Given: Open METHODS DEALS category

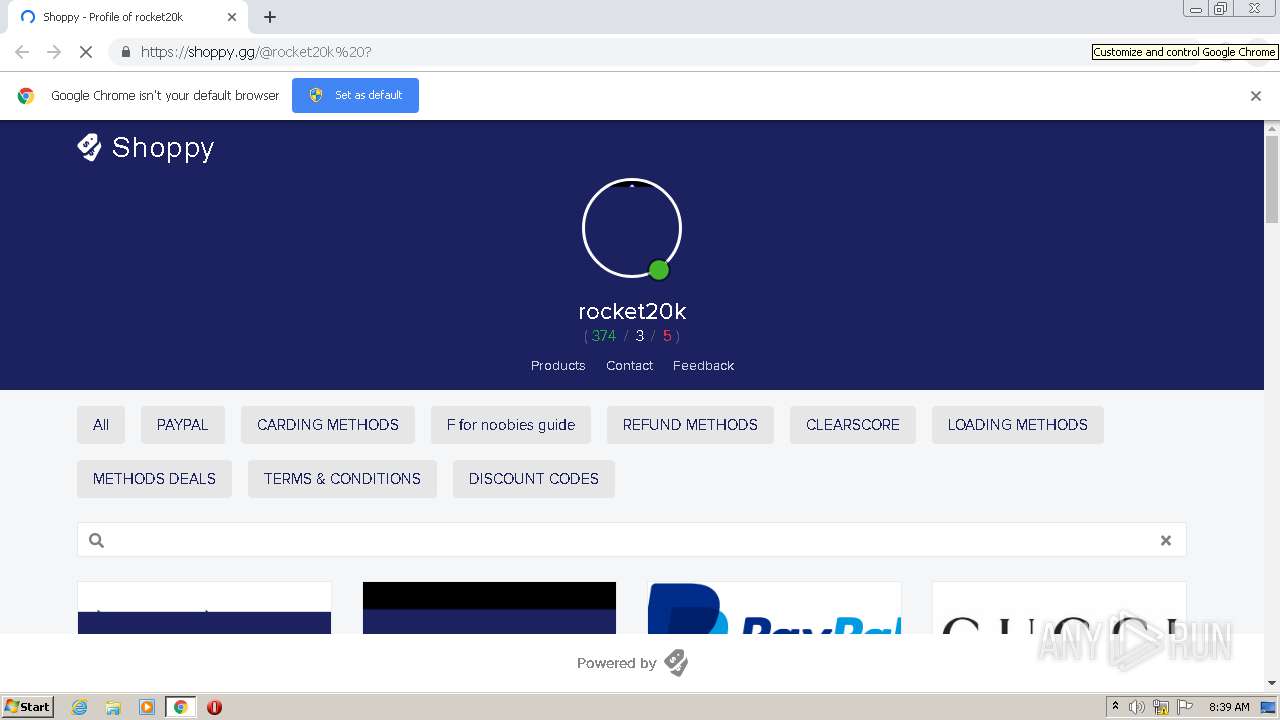Looking at the screenshot, I should click(x=154, y=479).
